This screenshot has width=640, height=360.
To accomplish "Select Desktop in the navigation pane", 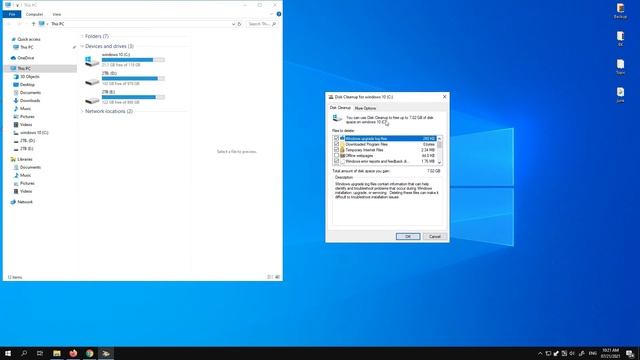I will (x=27, y=84).
